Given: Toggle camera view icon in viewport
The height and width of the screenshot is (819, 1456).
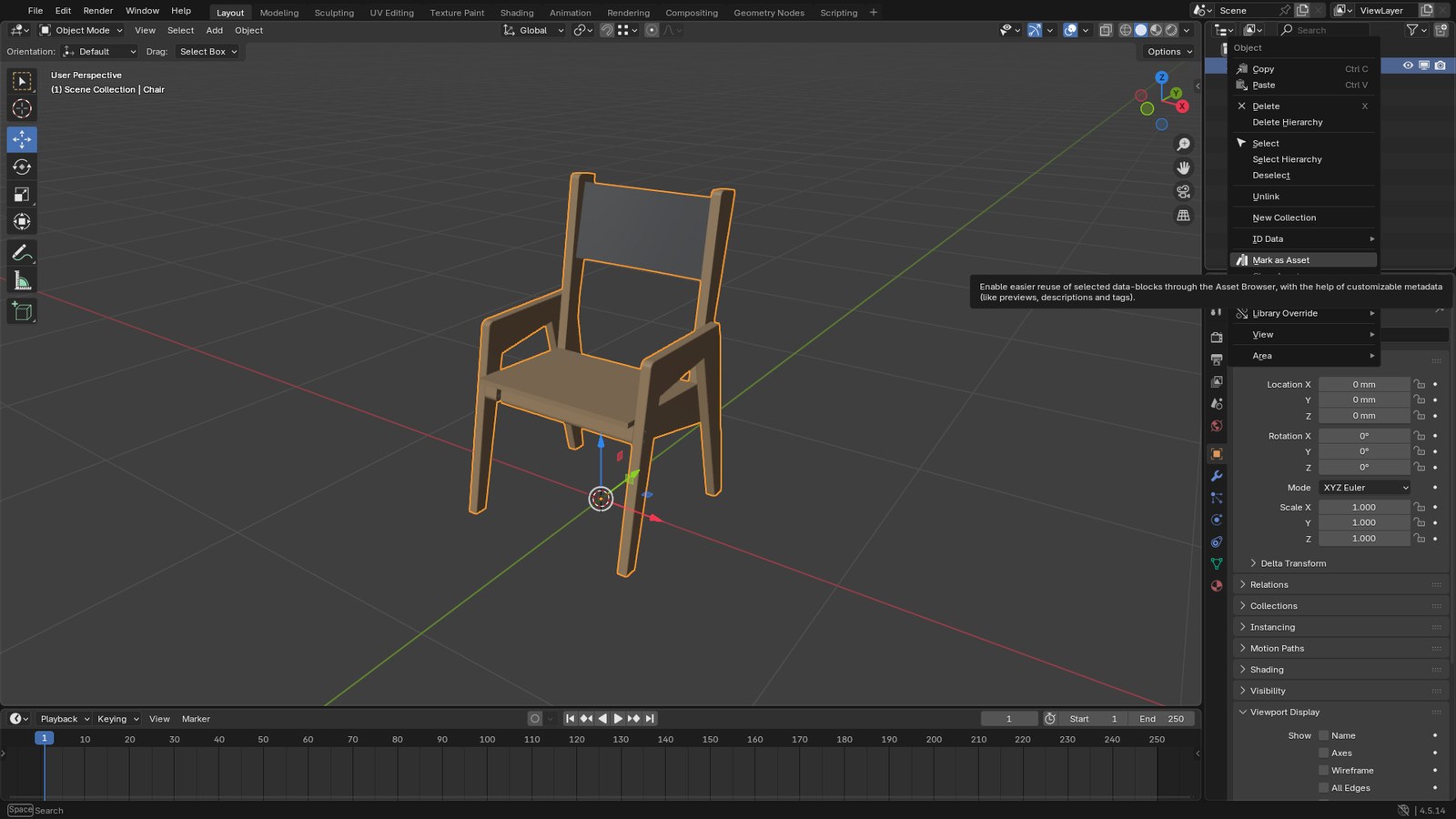Looking at the screenshot, I should 1183,191.
